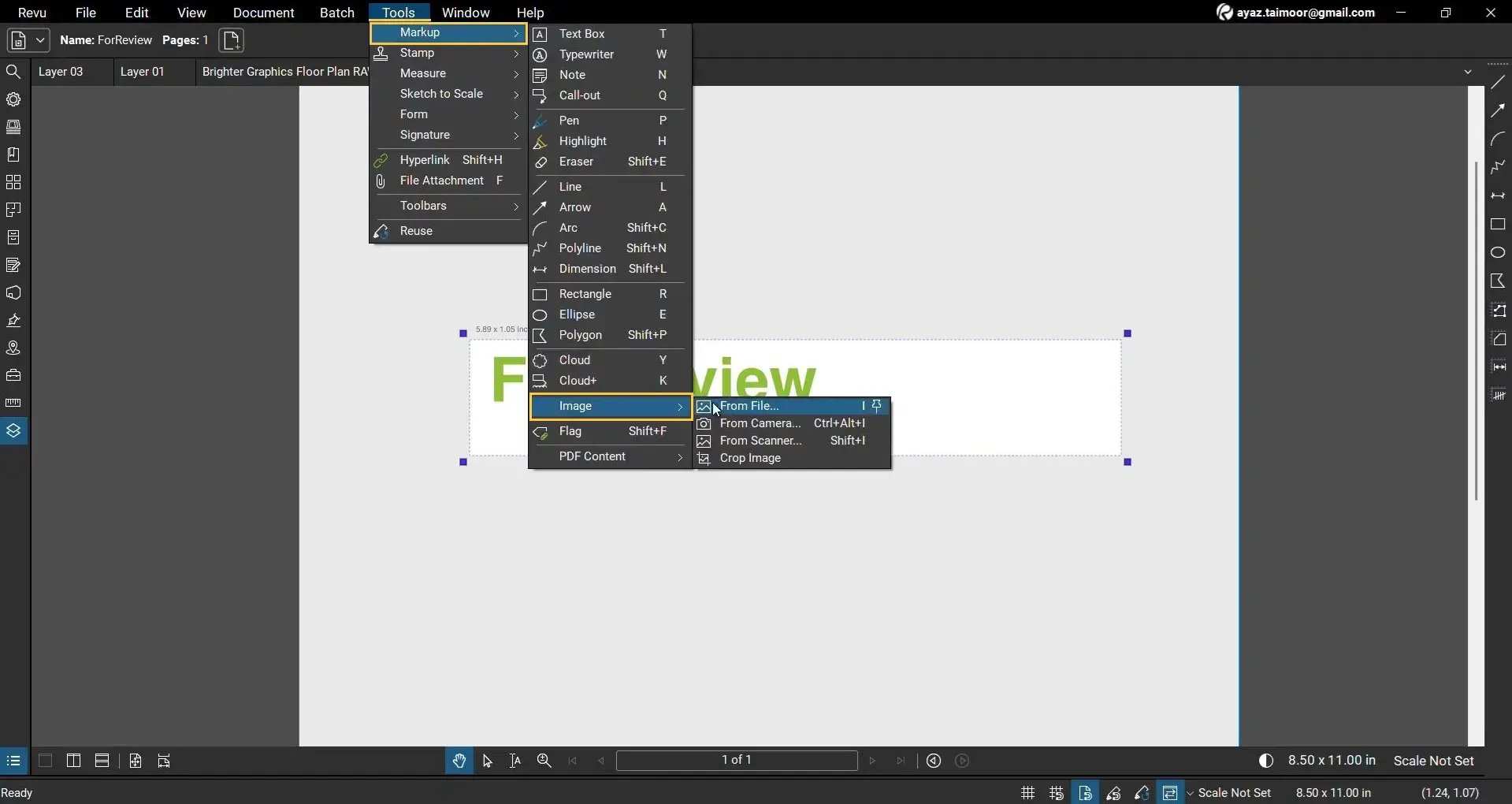Screen dimensions: 1512x804
Task: Select Hyperlink in Tools menu
Action: coord(448,160)
